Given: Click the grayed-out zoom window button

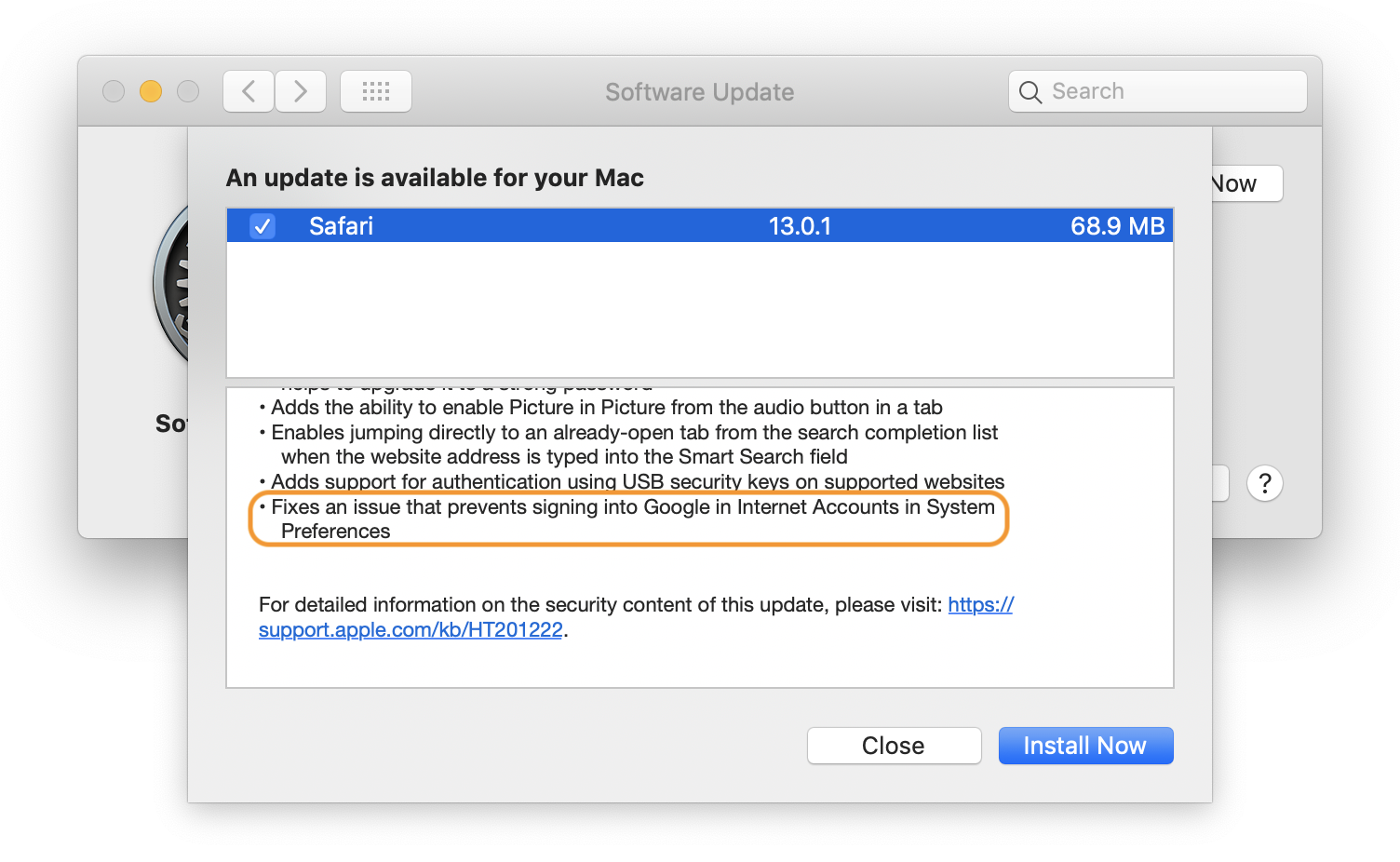Looking at the screenshot, I should 188,91.
